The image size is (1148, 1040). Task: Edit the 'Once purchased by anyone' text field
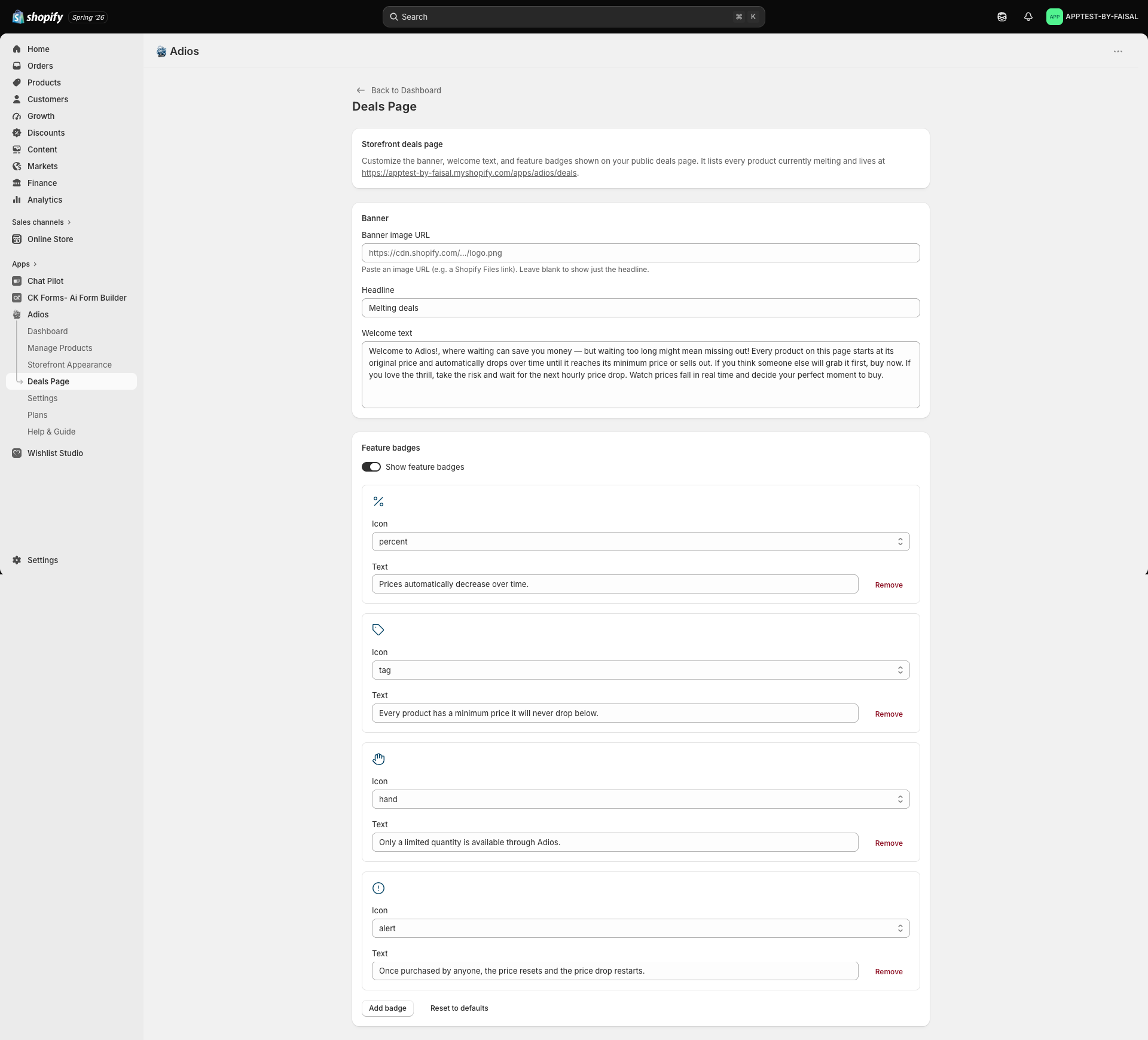tap(615, 971)
